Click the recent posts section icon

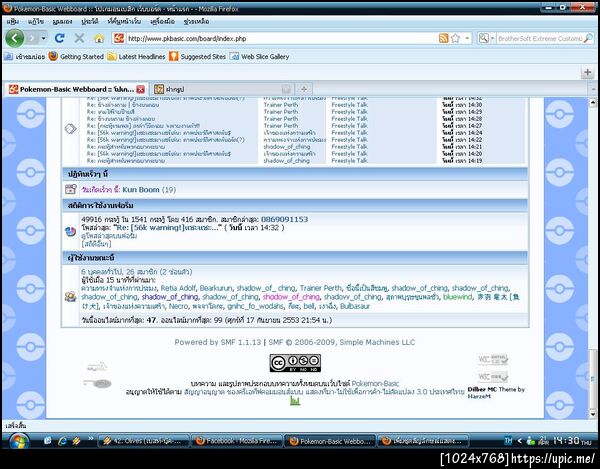(x=70, y=129)
